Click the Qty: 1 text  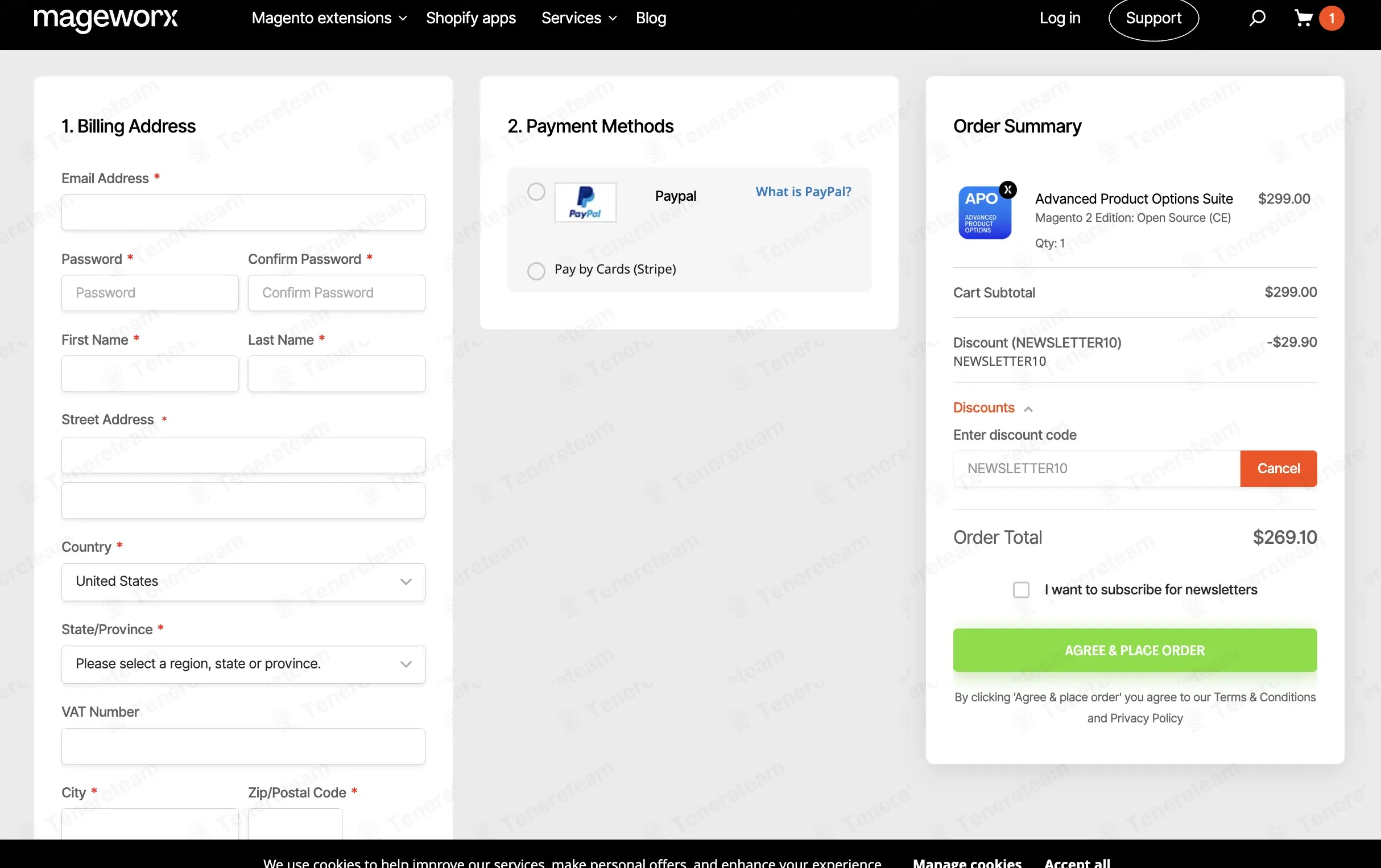(x=1050, y=243)
